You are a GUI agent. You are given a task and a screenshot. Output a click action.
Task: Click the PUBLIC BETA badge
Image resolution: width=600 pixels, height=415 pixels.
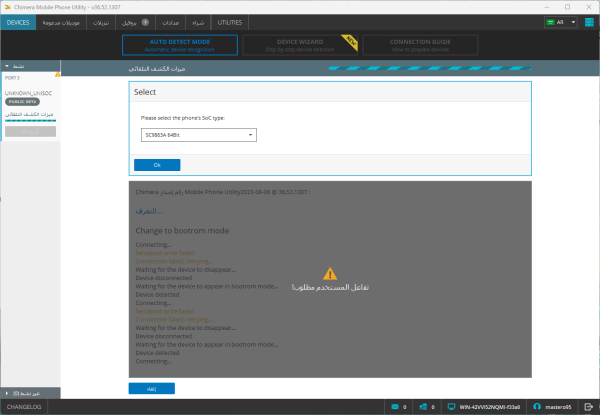(x=22, y=101)
